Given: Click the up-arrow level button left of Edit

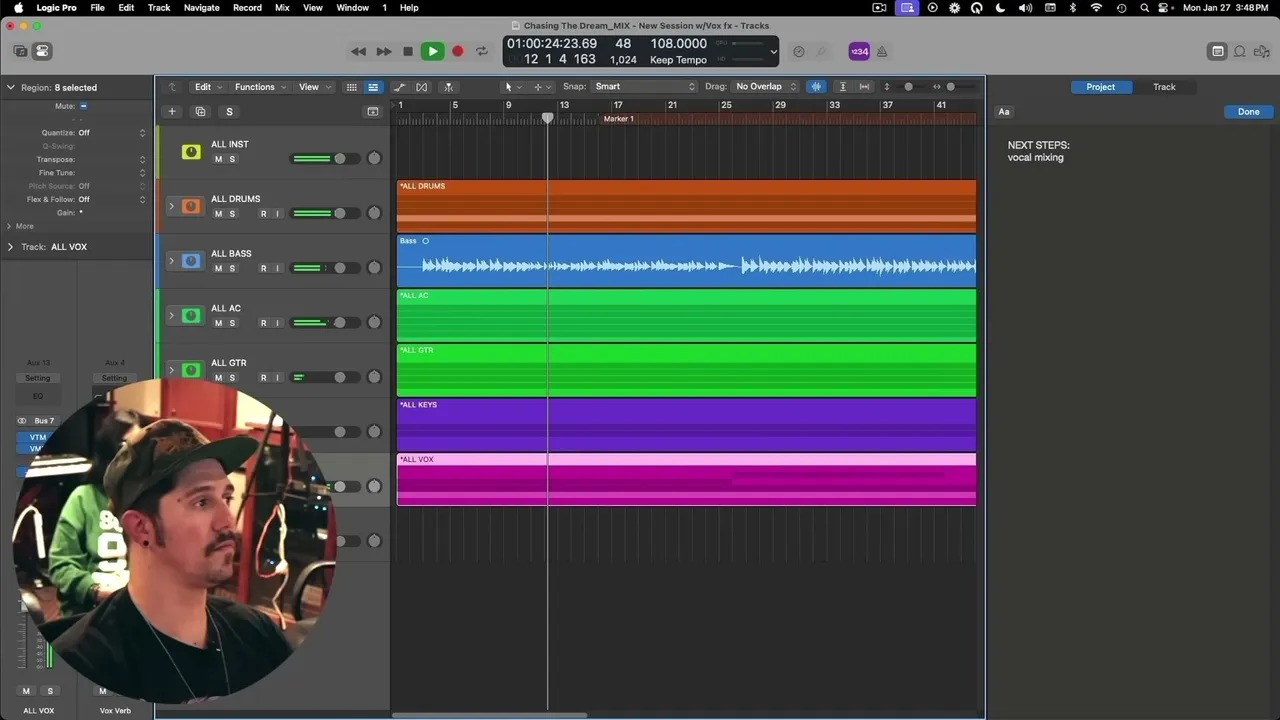Looking at the screenshot, I should click(x=172, y=87).
